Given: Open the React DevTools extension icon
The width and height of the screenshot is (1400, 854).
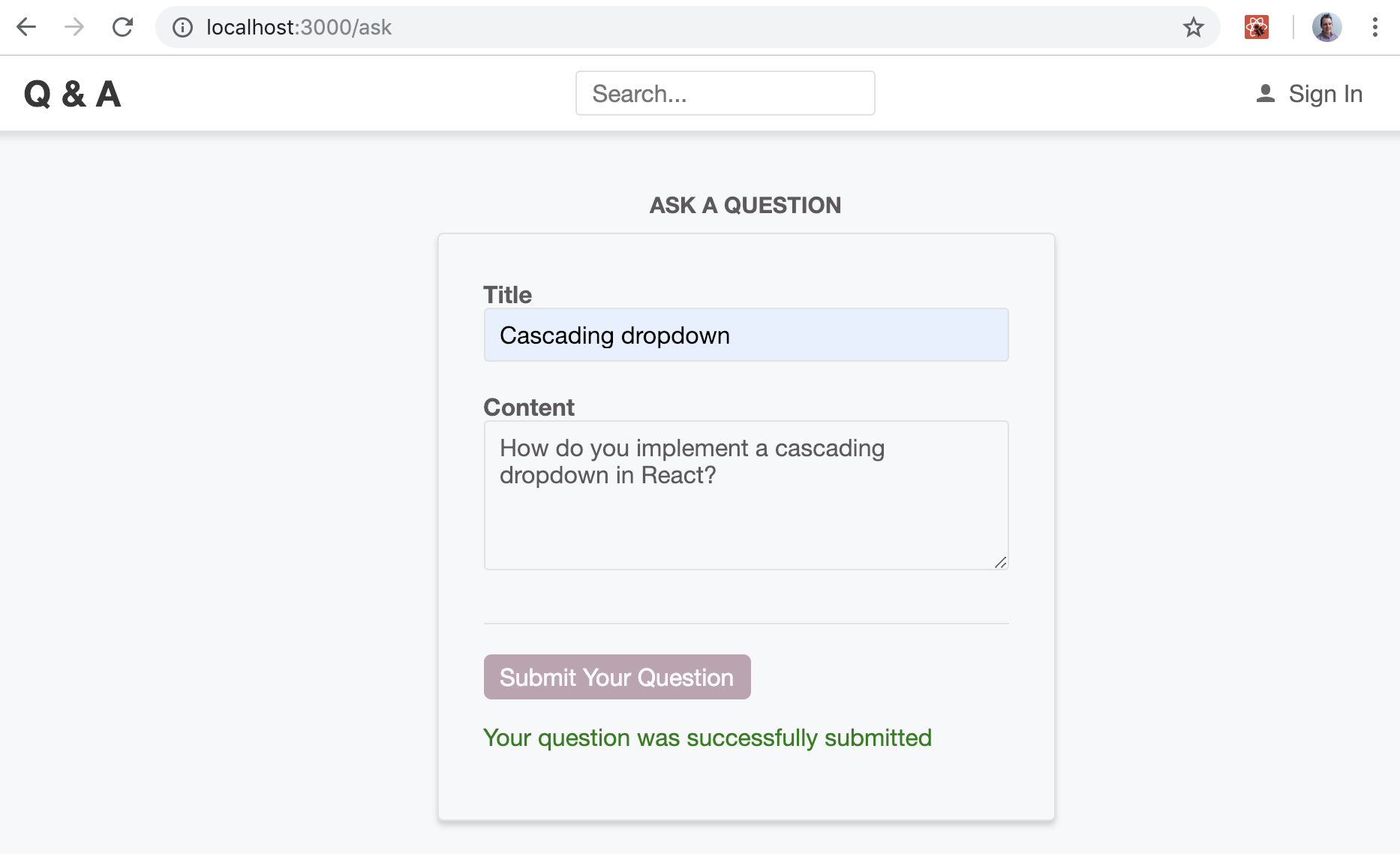Looking at the screenshot, I should click(1257, 28).
